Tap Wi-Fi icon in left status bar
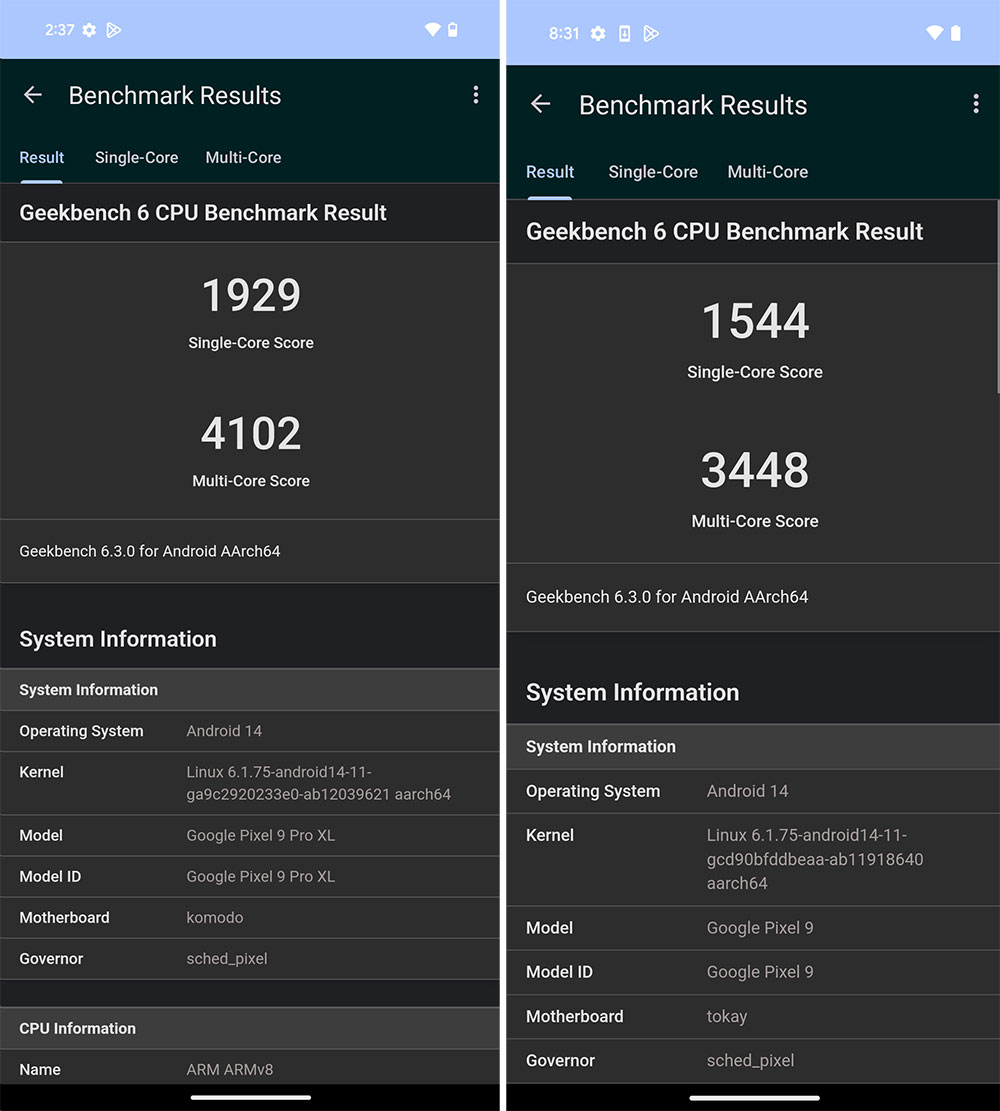The height and width of the screenshot is (1111, 1000). click(432, 29)
